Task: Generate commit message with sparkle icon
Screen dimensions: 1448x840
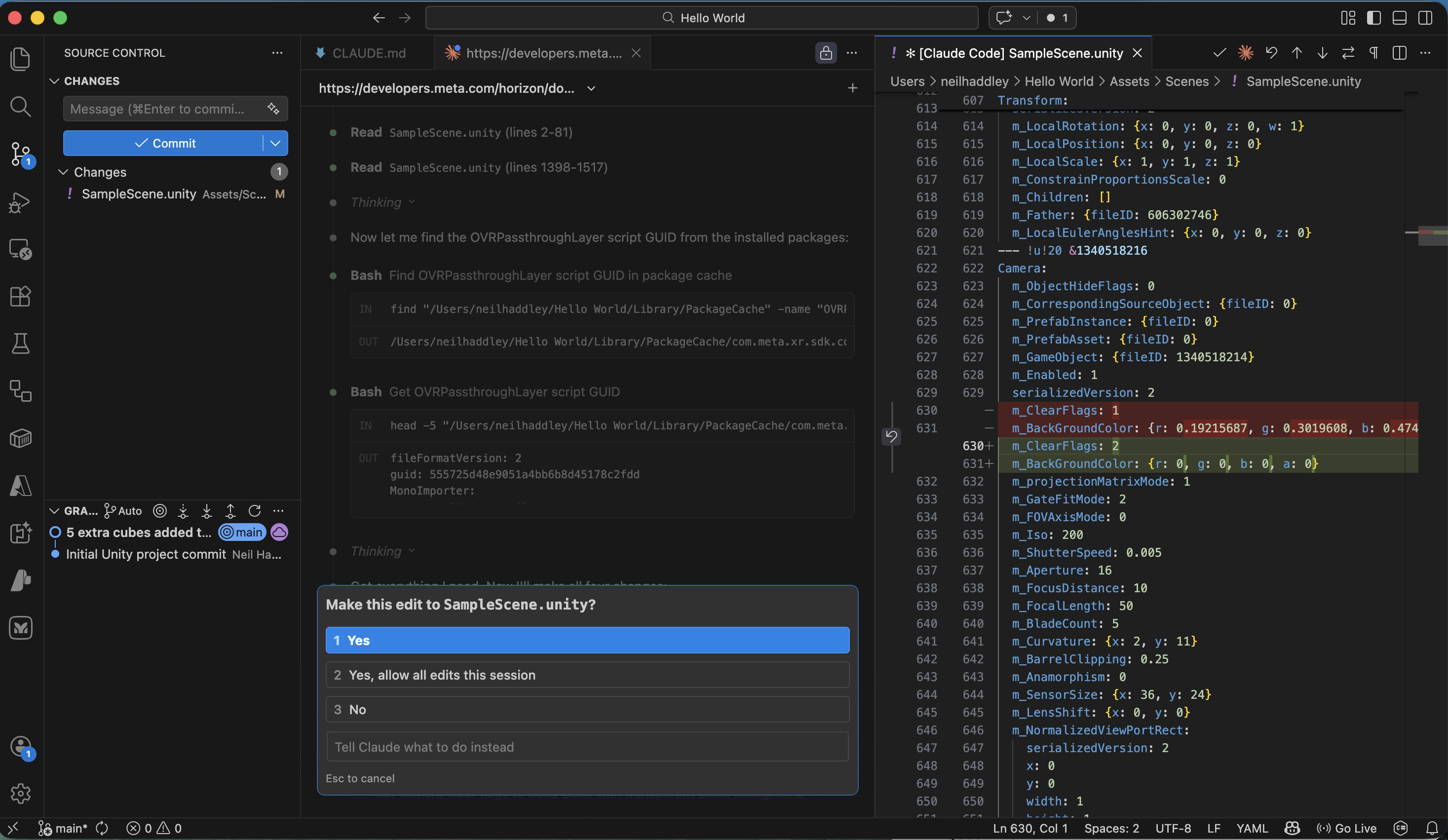Action: pos(273,109)
